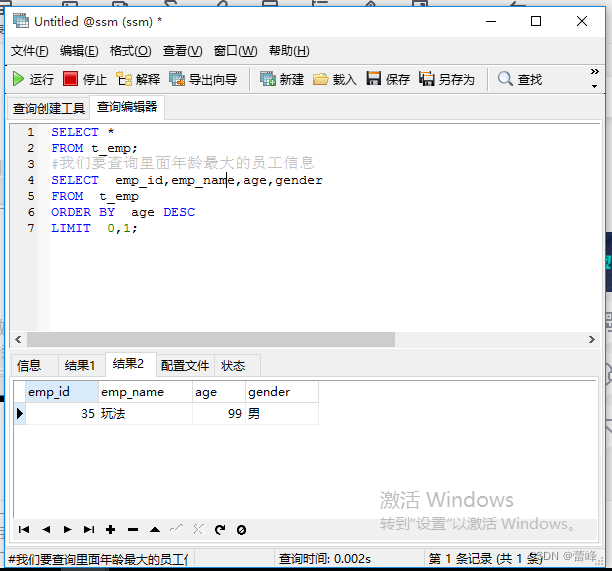Go to previous record in results
Screen dimensions: 612x571
pos(46,530)
